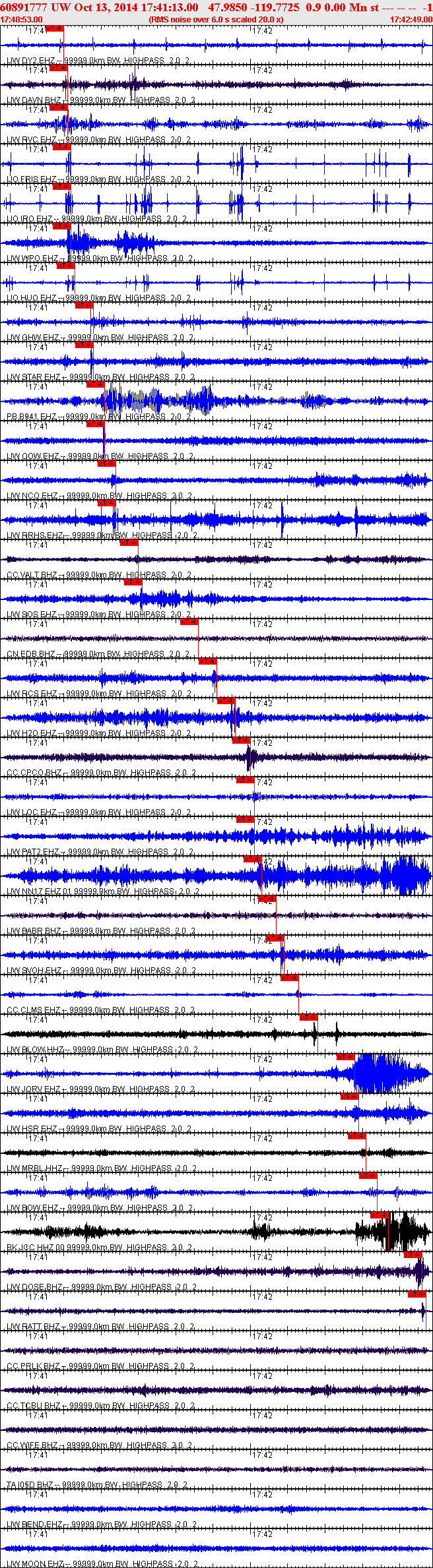The height and width of the screenshot is (1568, 433).
Task: Click the red pick marker above the PABR trace
Action: pos(267,899)
